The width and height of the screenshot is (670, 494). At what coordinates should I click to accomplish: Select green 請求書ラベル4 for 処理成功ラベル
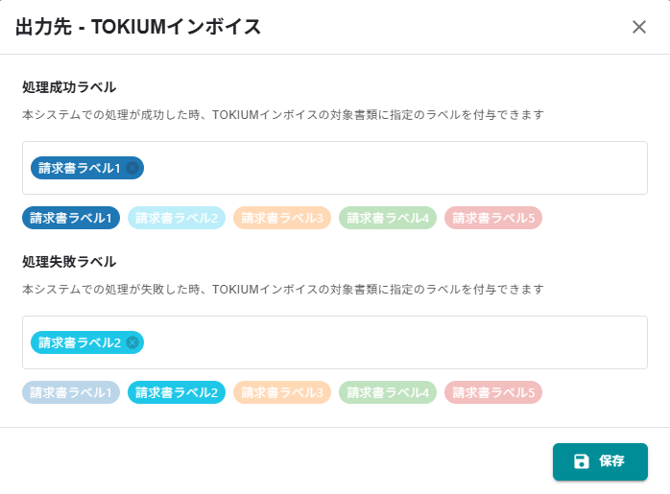point(388,218)
